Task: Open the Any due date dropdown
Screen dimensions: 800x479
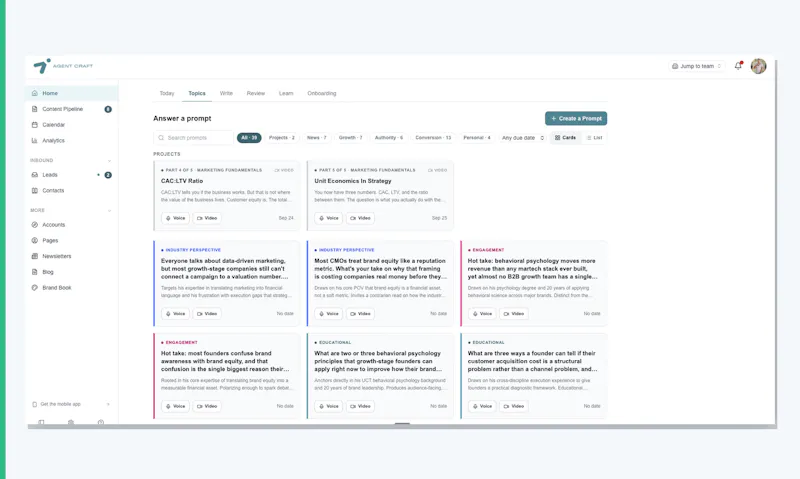Action: pos(523,138)
